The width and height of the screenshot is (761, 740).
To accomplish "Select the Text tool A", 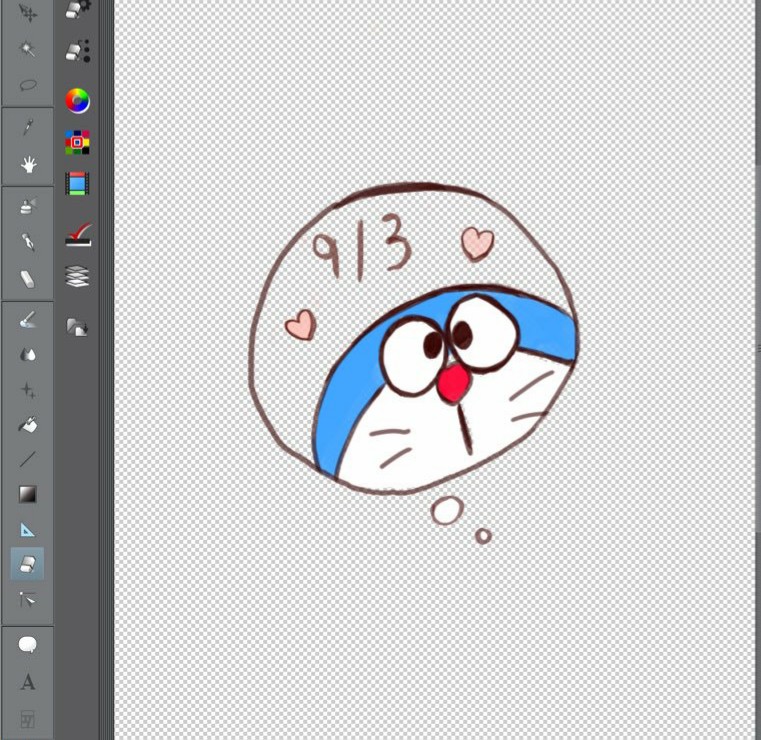I will pyautogui.click(x=28, y=682).
